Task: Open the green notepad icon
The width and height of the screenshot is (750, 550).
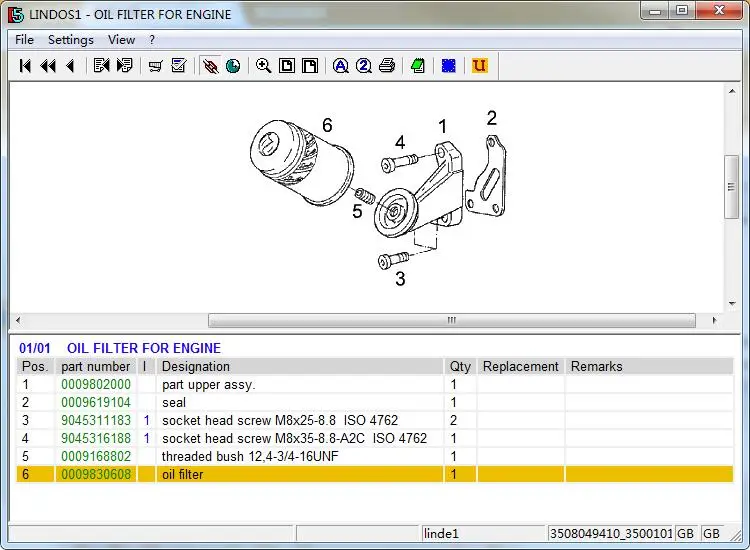Action: [418, 66]
